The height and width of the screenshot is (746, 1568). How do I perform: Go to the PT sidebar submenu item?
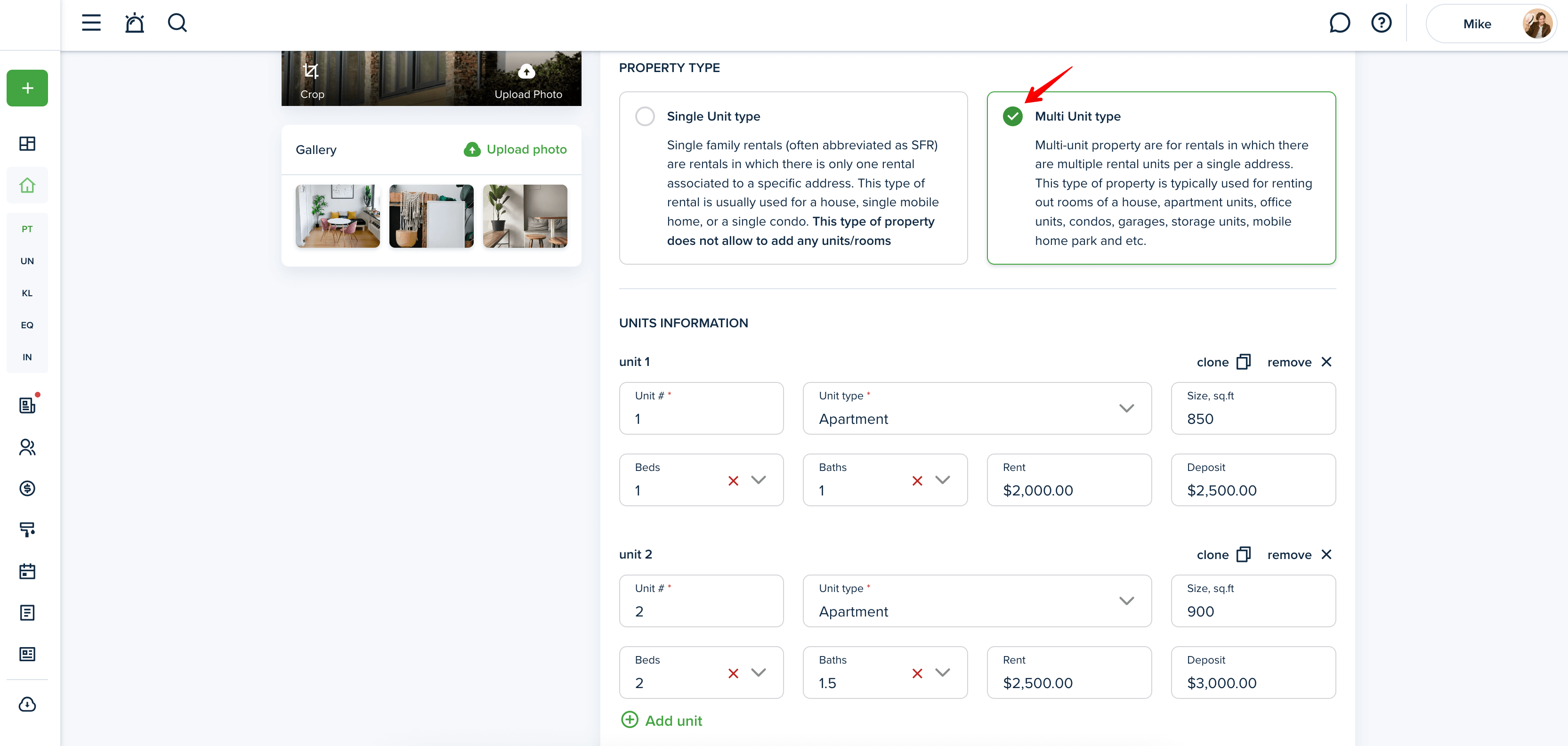pyautogui.click(x=27, y=229)
